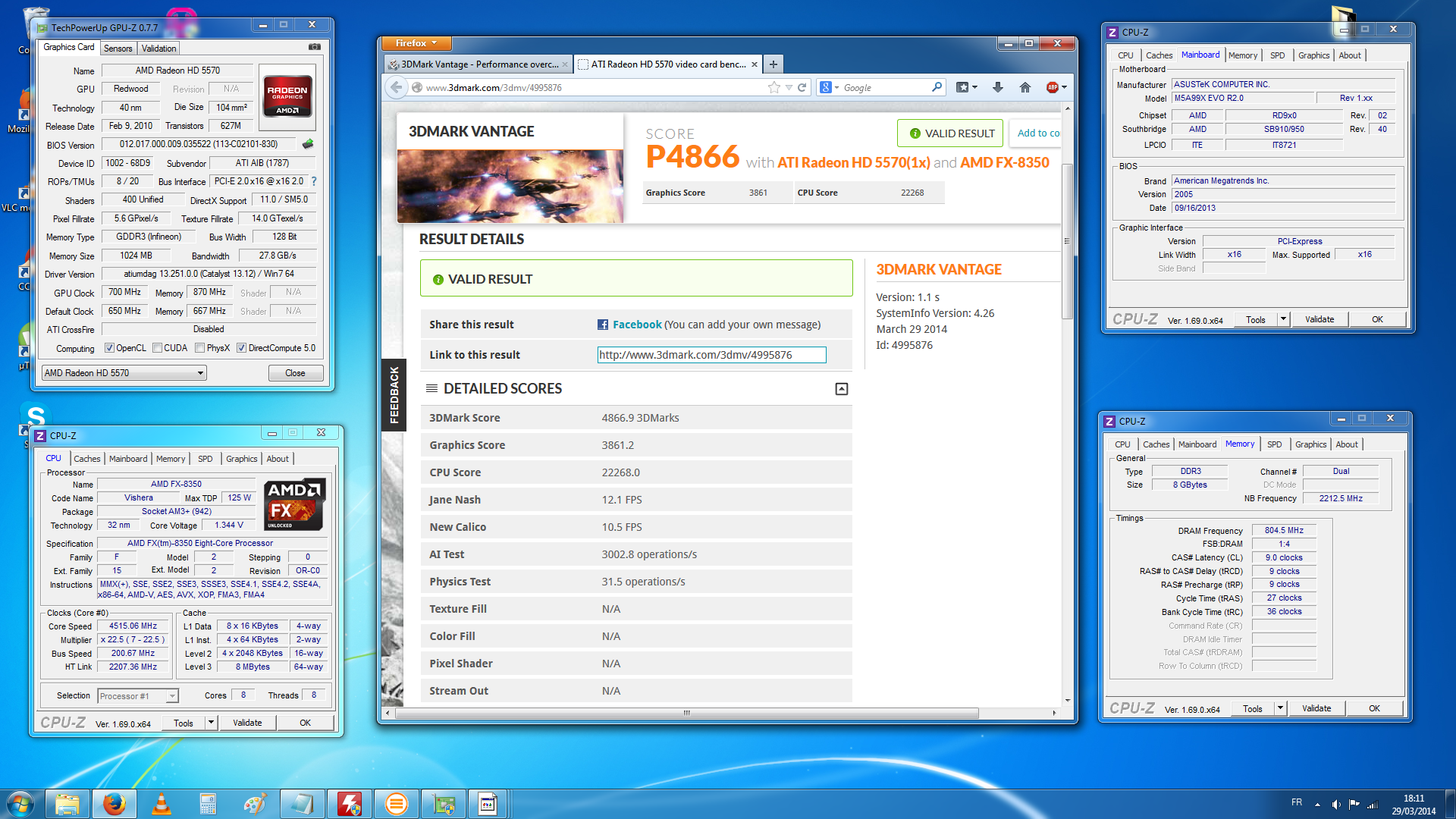Open the volume control in system tray
Screen dimensions: 1456x819
pyautogui.click(x=1336, y=804)
